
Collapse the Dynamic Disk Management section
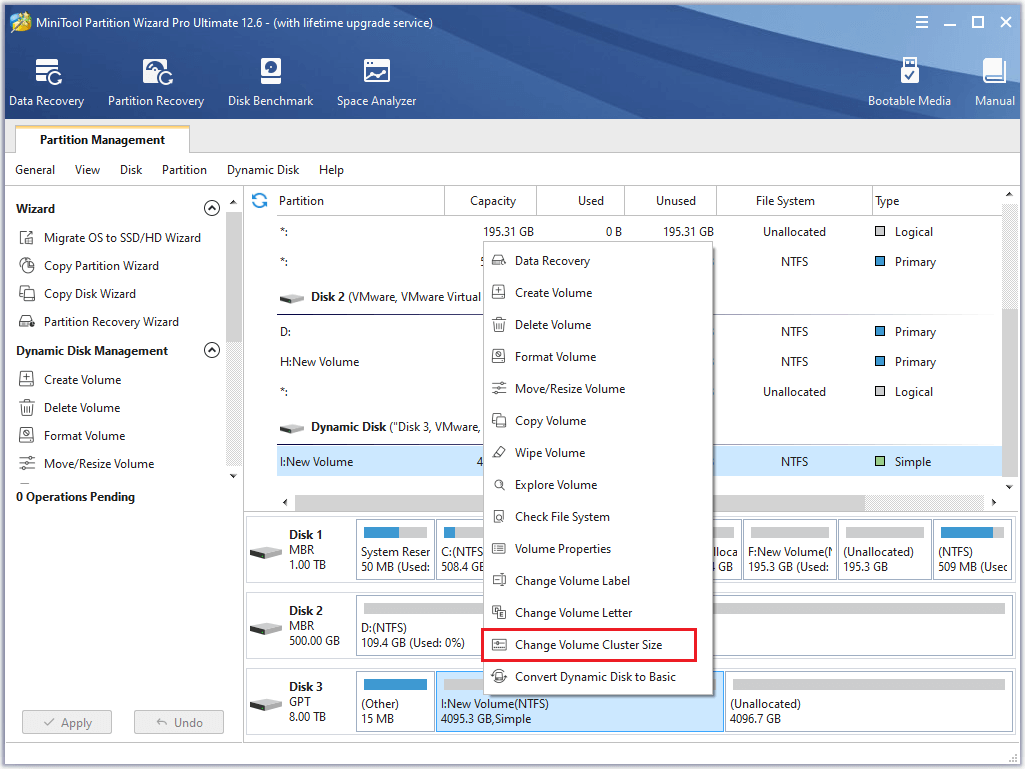212,350
